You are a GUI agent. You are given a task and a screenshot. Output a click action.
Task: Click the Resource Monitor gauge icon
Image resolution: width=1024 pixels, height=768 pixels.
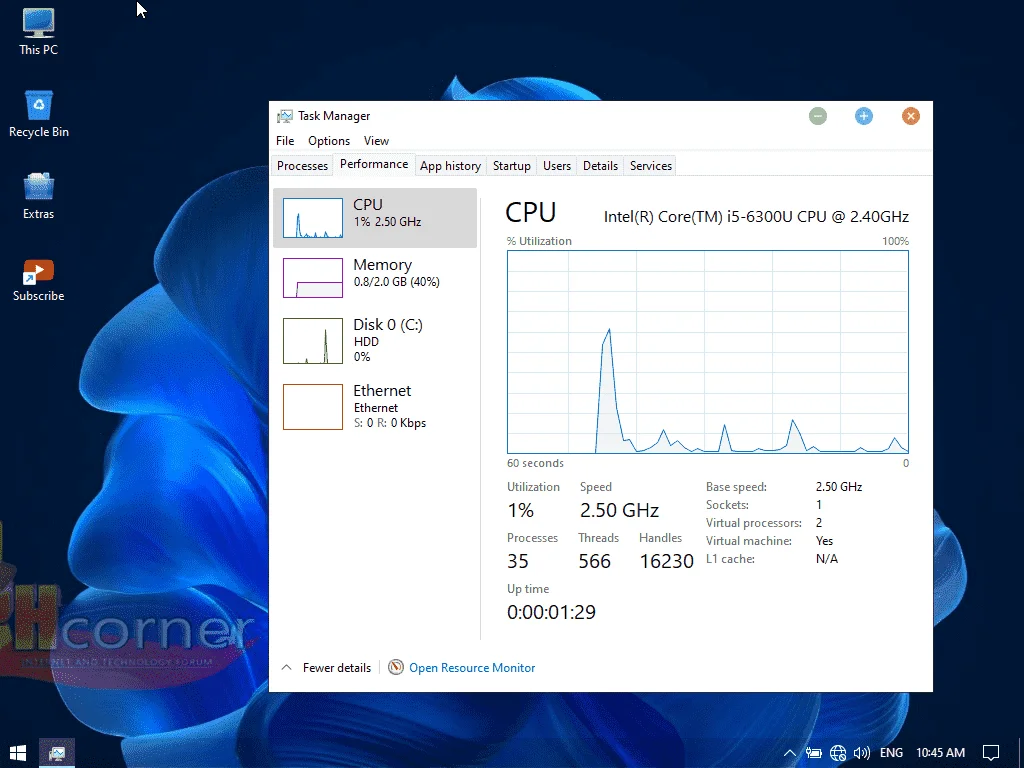tap(395, 667)
